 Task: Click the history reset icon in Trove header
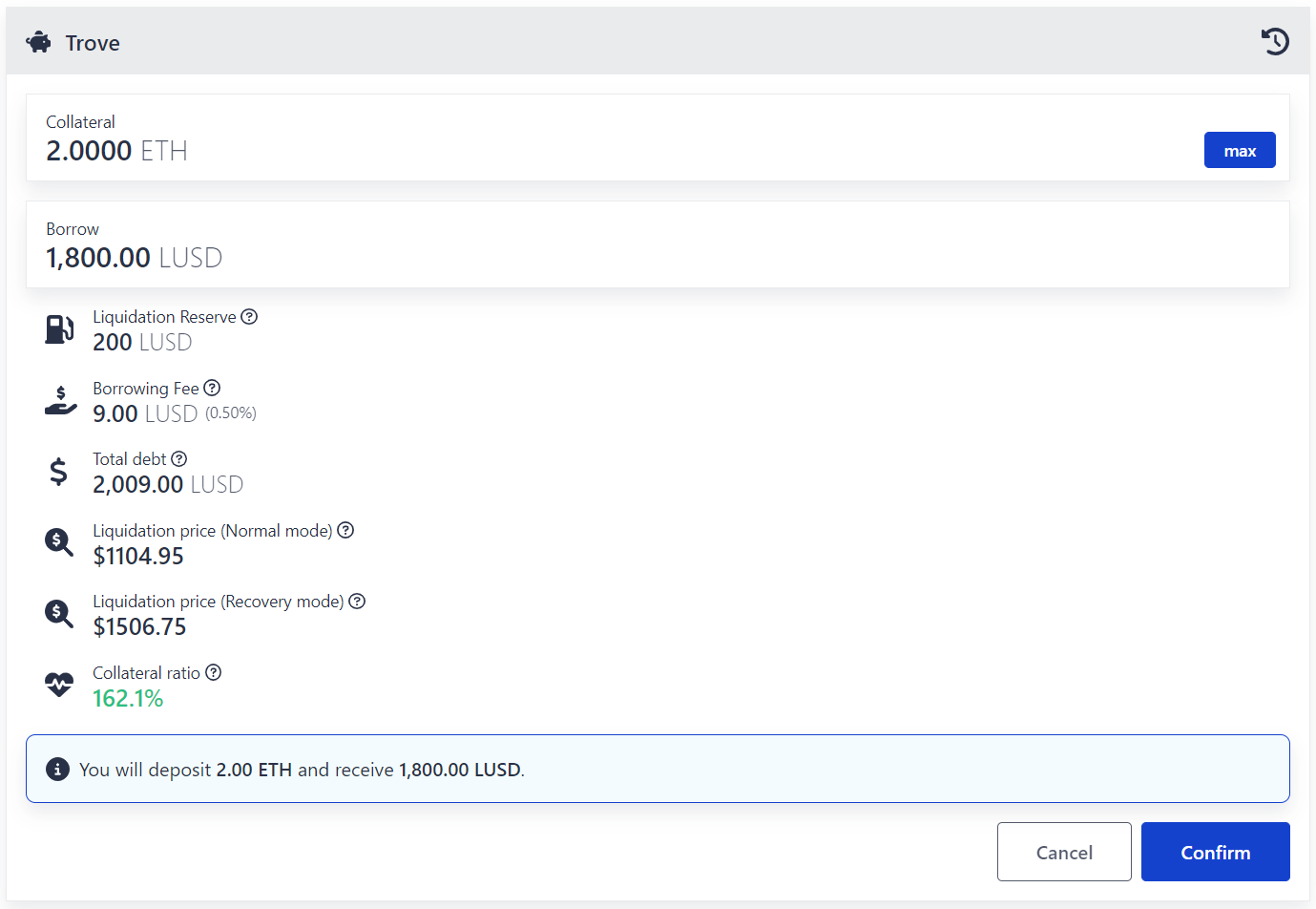click(x=1275, y=41)
